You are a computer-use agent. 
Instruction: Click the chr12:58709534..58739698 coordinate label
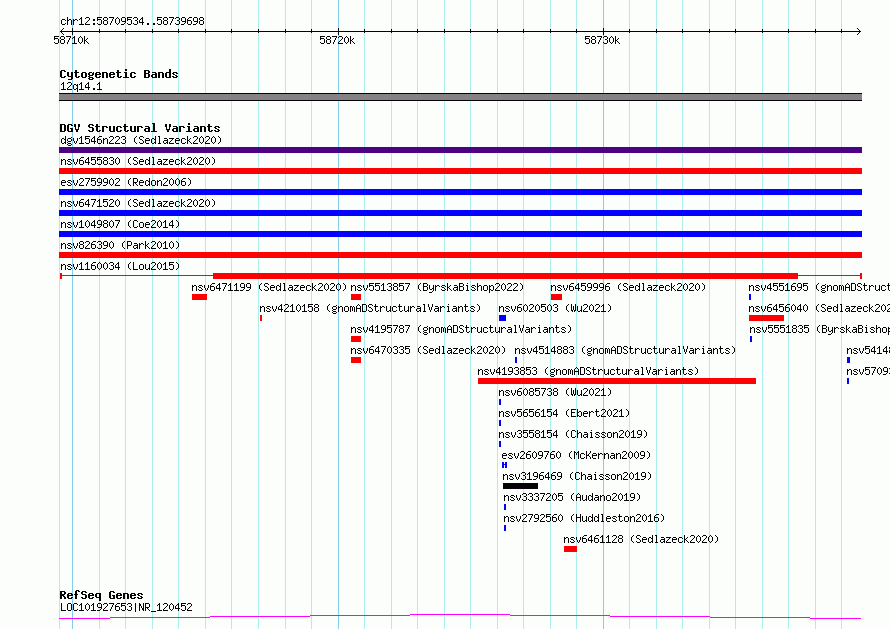point(132,21)
